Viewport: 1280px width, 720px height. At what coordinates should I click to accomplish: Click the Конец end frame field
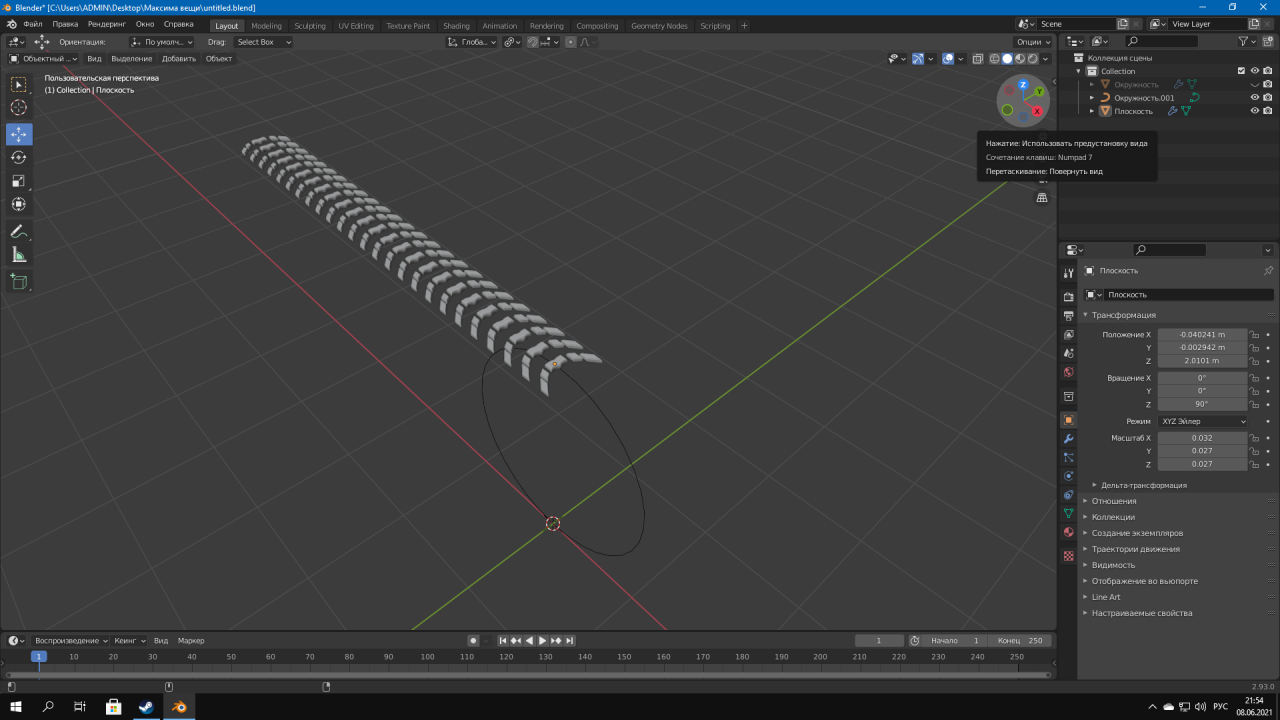1020,640
